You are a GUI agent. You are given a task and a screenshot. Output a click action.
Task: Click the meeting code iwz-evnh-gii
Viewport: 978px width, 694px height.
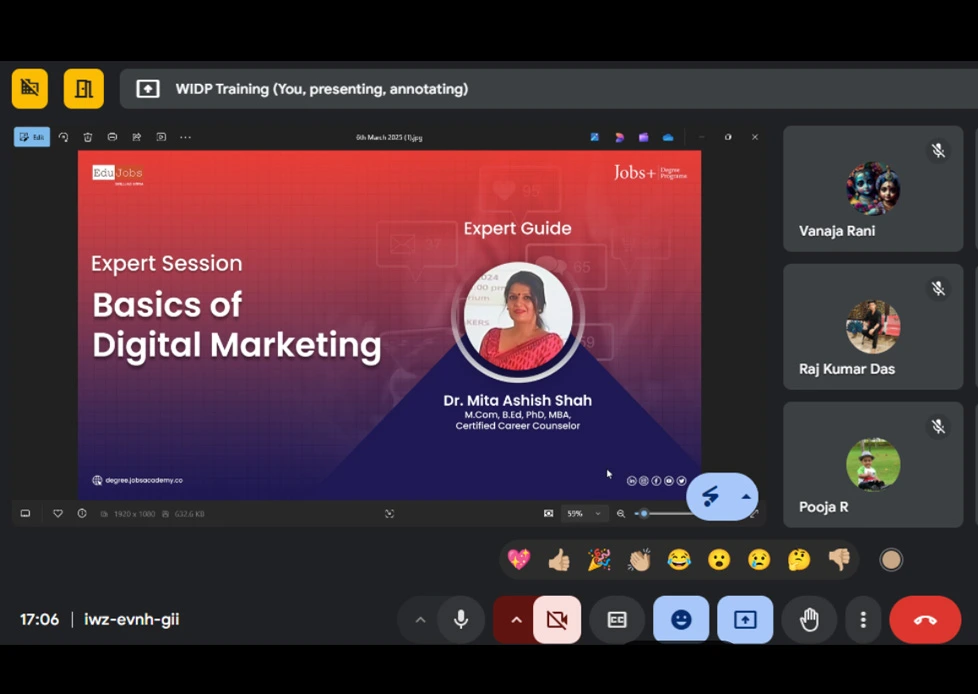(132, 619)
